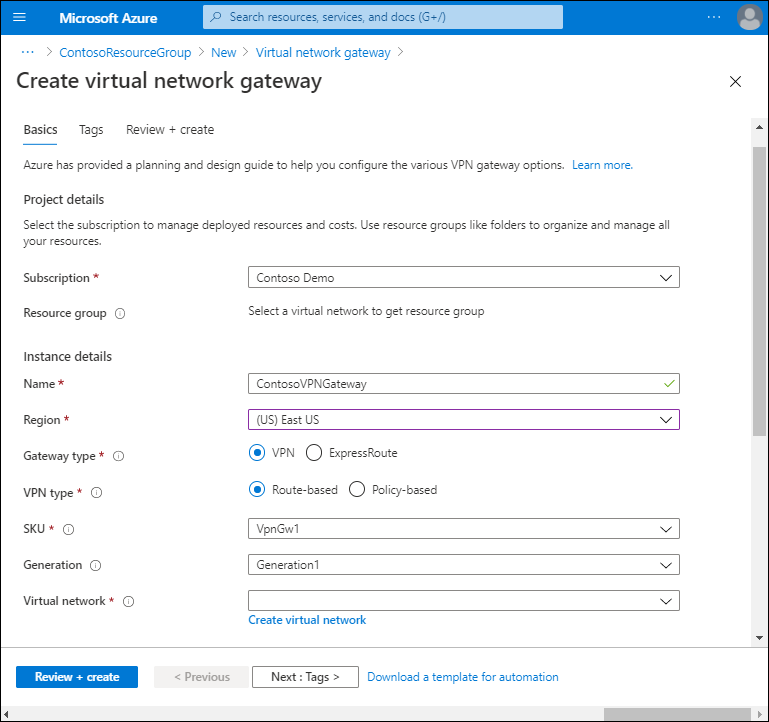The height and width of the screenshot is (722, 769).
Task: Click the scroll down arrow
Action: click(759, 638)
